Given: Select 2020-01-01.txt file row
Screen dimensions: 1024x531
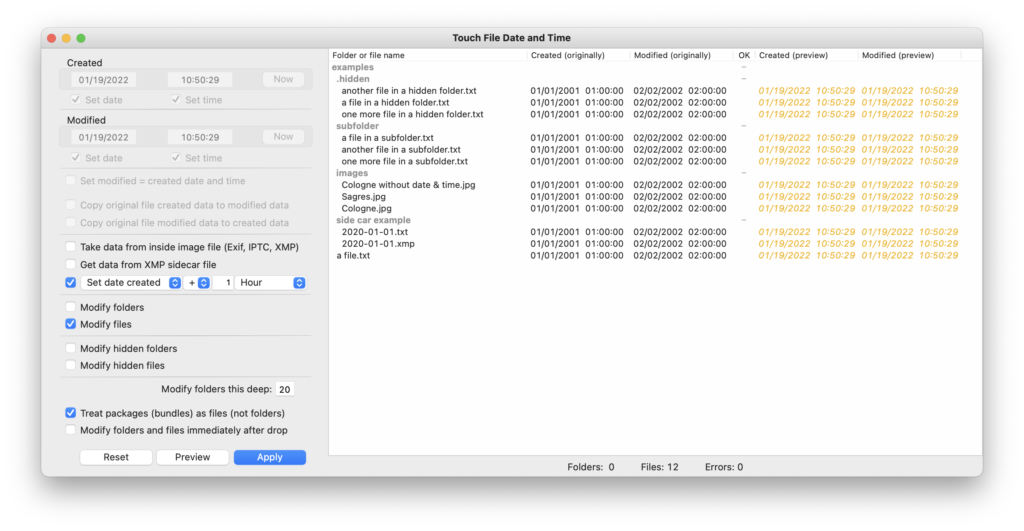Looking at the screenshot, I should pos(655,232).
